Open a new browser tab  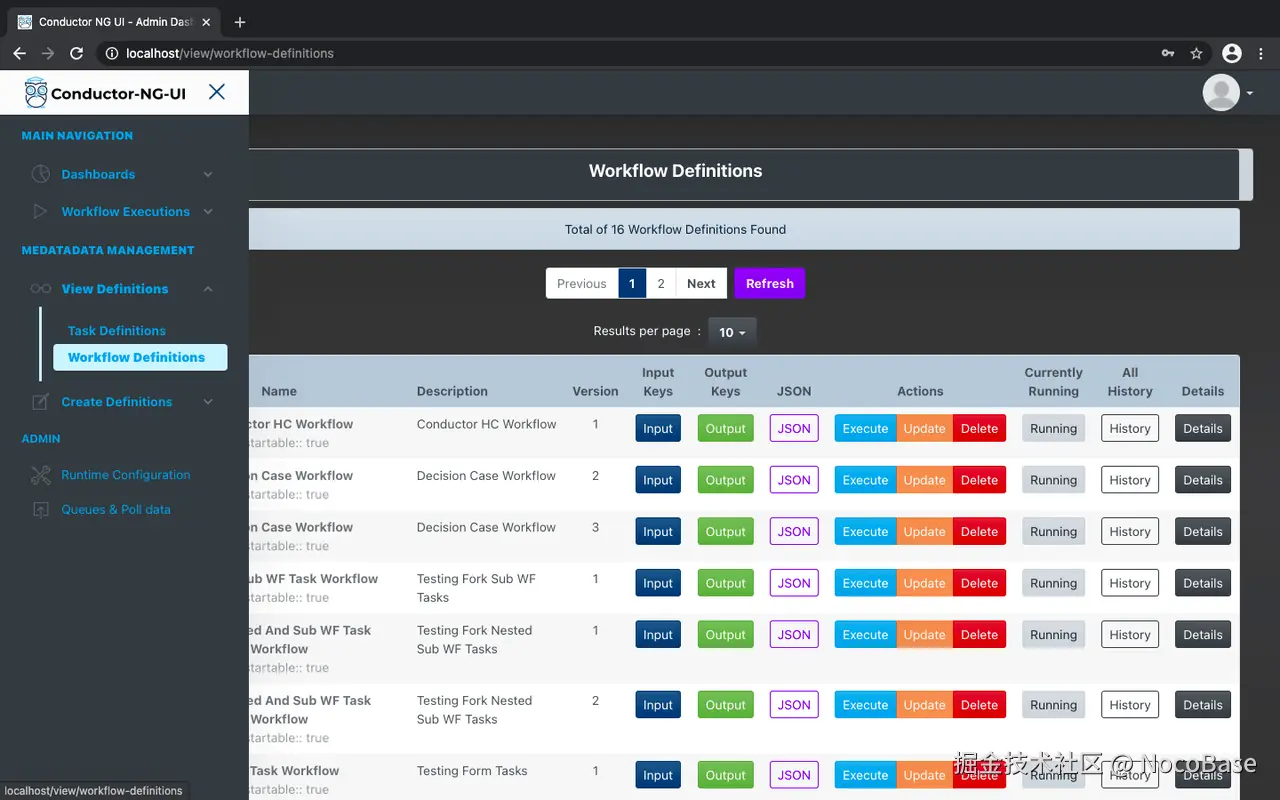[240, 22]
